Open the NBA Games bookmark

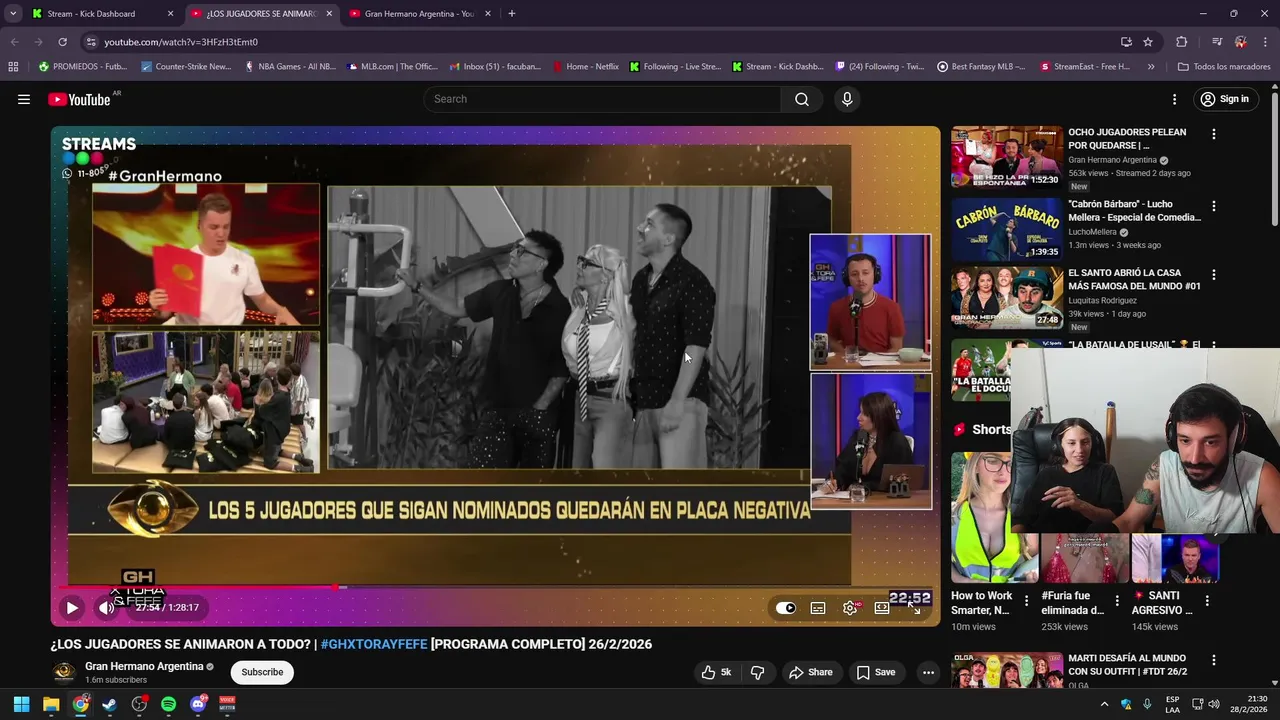pyautogui.click(x=290, y=67)
